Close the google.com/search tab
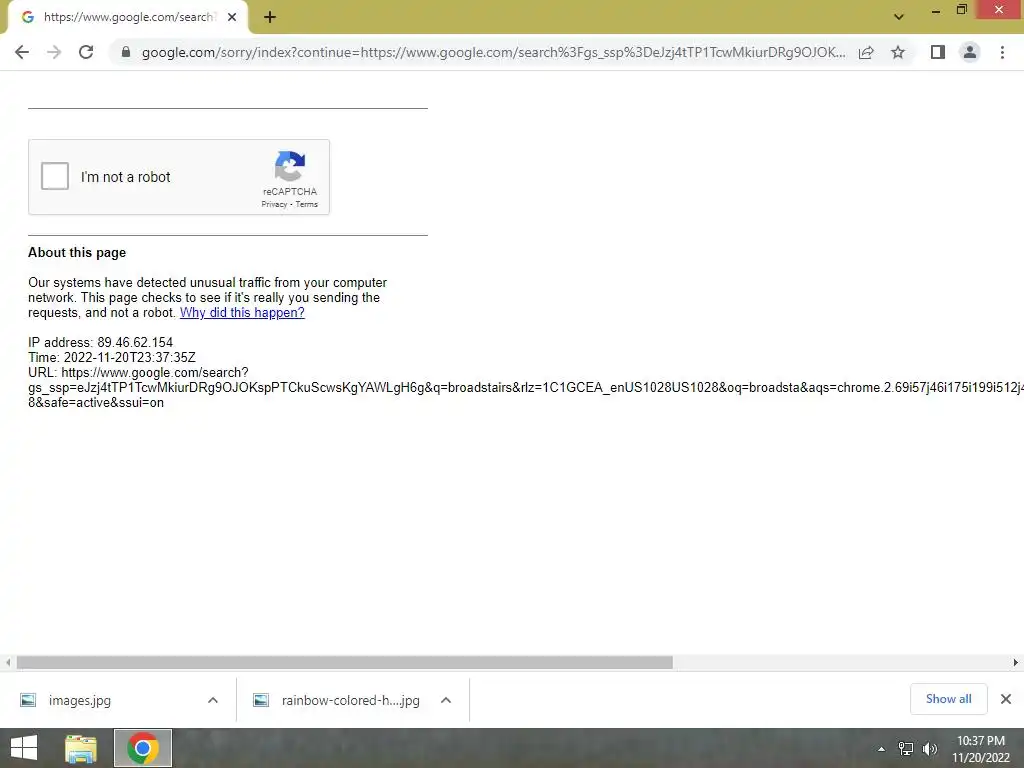The image size is (1024, 768). click(x=232, y=18)
